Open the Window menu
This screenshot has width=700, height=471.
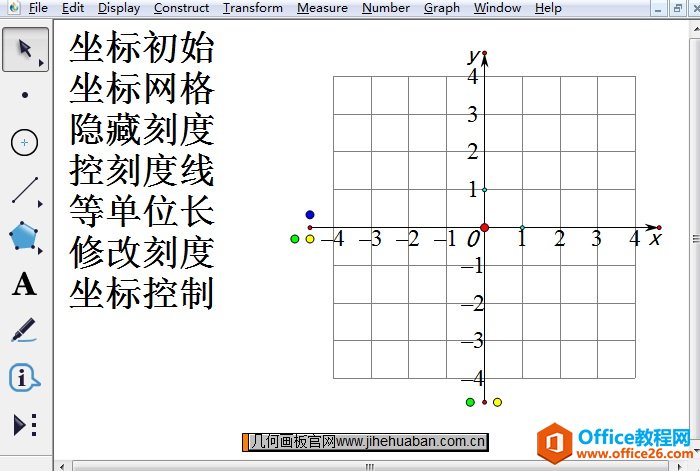point(497,8)
